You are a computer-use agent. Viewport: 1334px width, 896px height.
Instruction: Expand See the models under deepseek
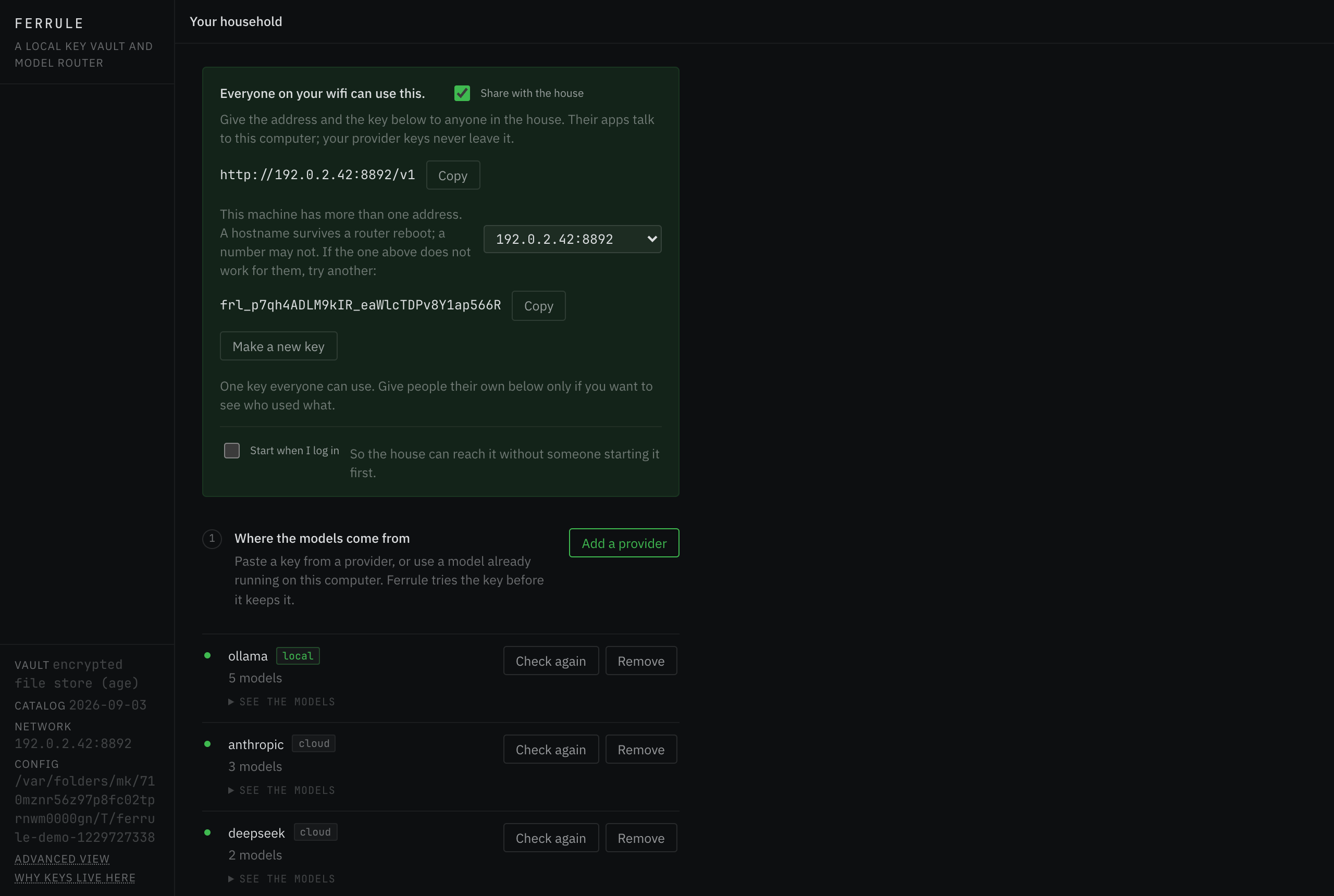281,879
